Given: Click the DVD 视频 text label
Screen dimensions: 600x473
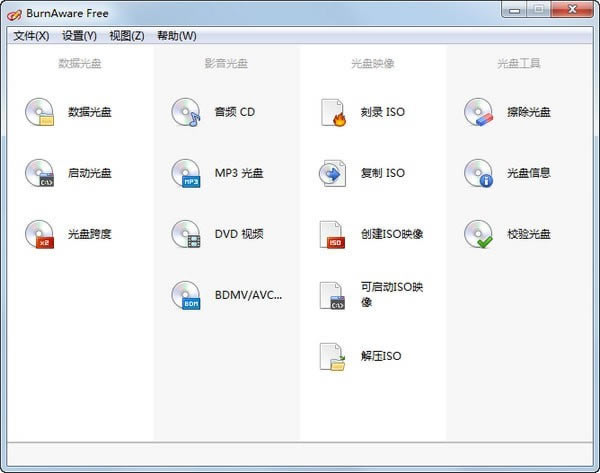Looking at the screenshot, I should point(239,234).
